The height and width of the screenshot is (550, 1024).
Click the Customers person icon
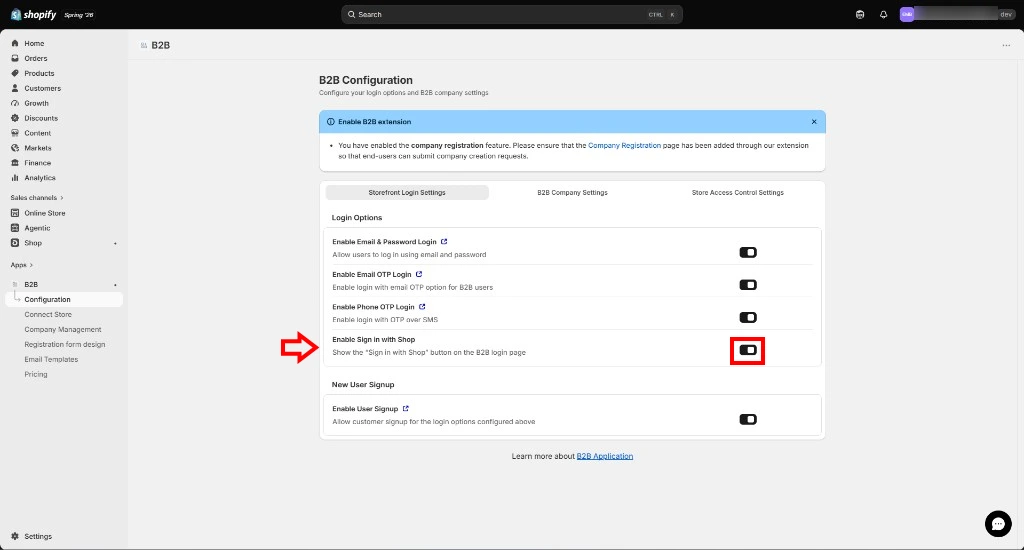tap(15, 88)
